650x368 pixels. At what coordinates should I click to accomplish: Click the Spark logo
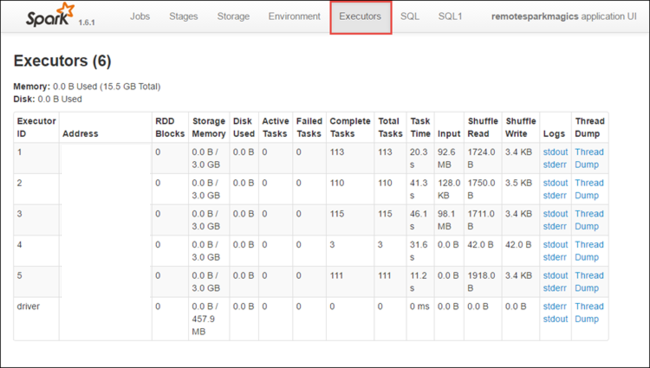pos(51,16)
